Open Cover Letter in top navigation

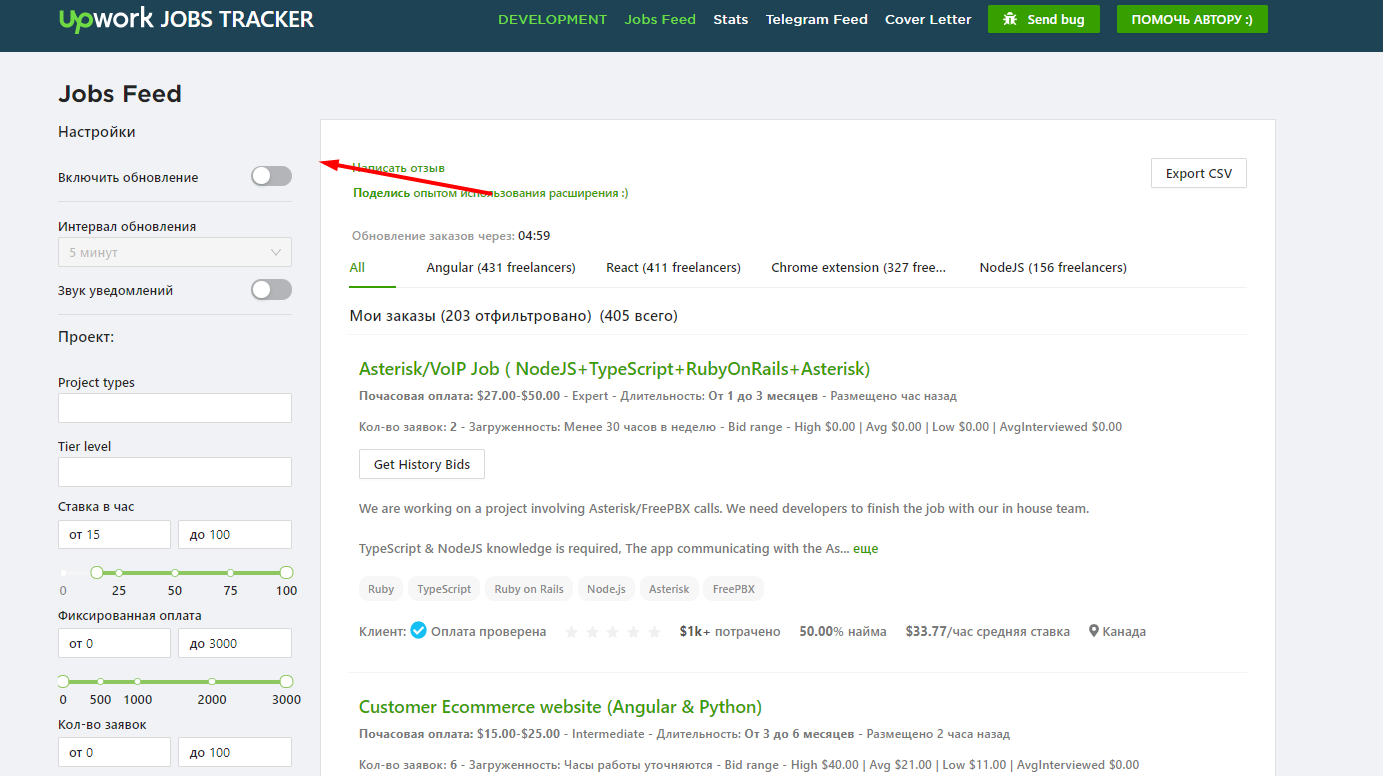pyautogui.click(x=928, y=19)
